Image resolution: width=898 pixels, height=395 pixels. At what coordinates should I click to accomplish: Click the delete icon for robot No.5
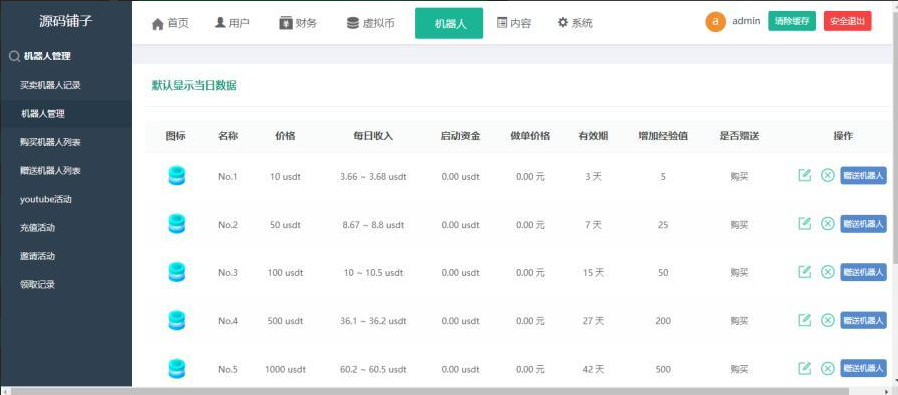[827, 368]
